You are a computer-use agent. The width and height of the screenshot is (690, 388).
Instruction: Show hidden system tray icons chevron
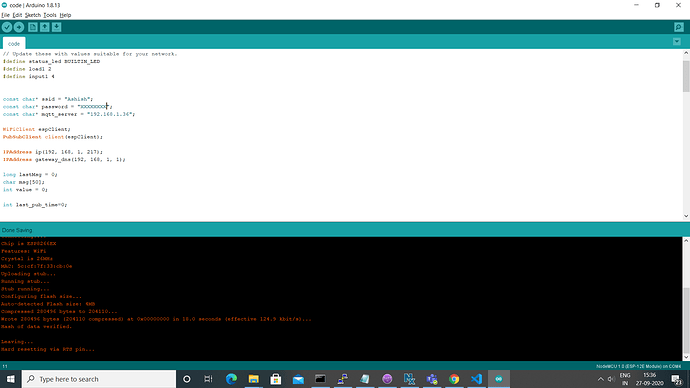click(600, 379)
